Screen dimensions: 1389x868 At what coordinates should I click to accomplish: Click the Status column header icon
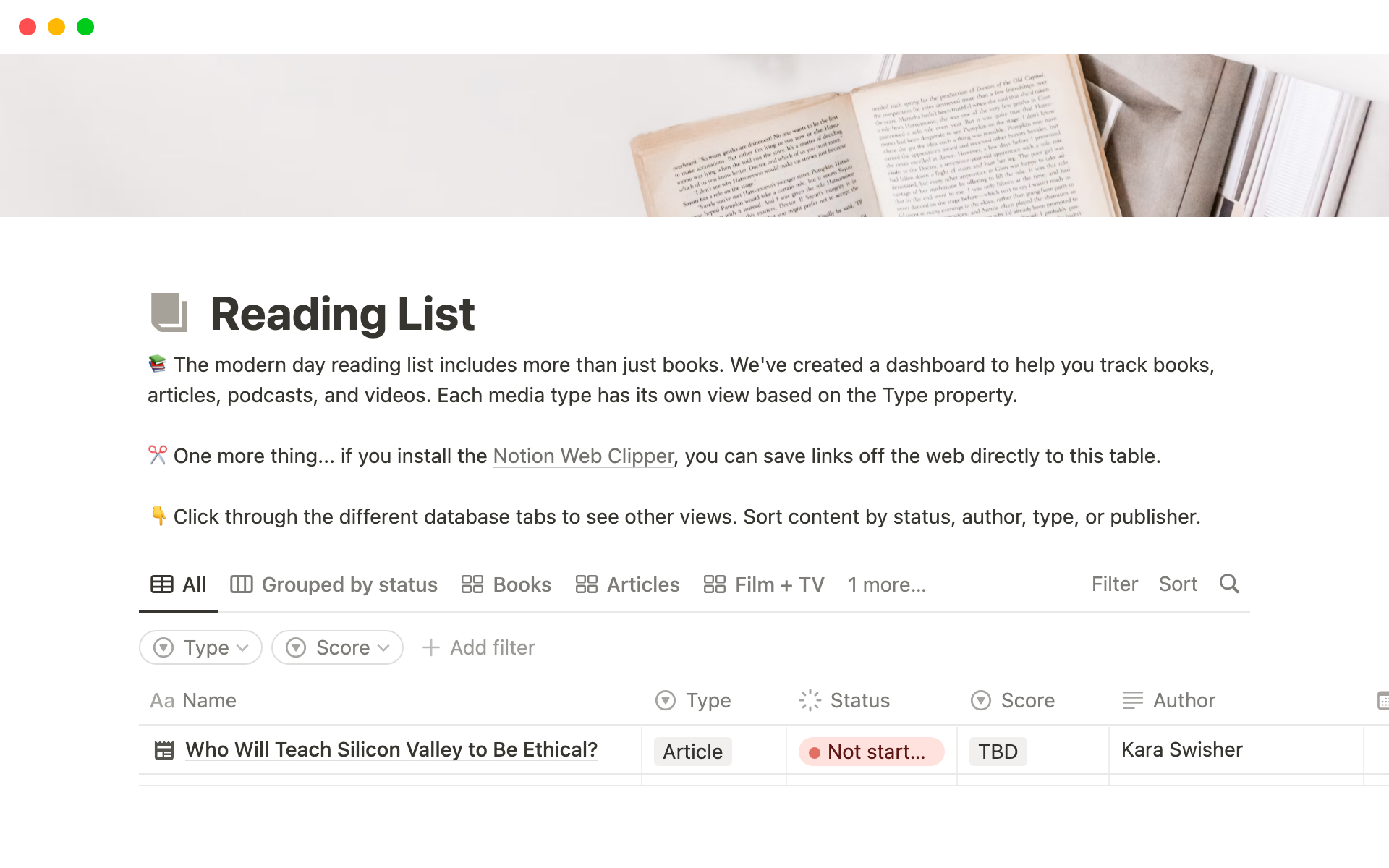pyautogui.click(x=810, y=700)
